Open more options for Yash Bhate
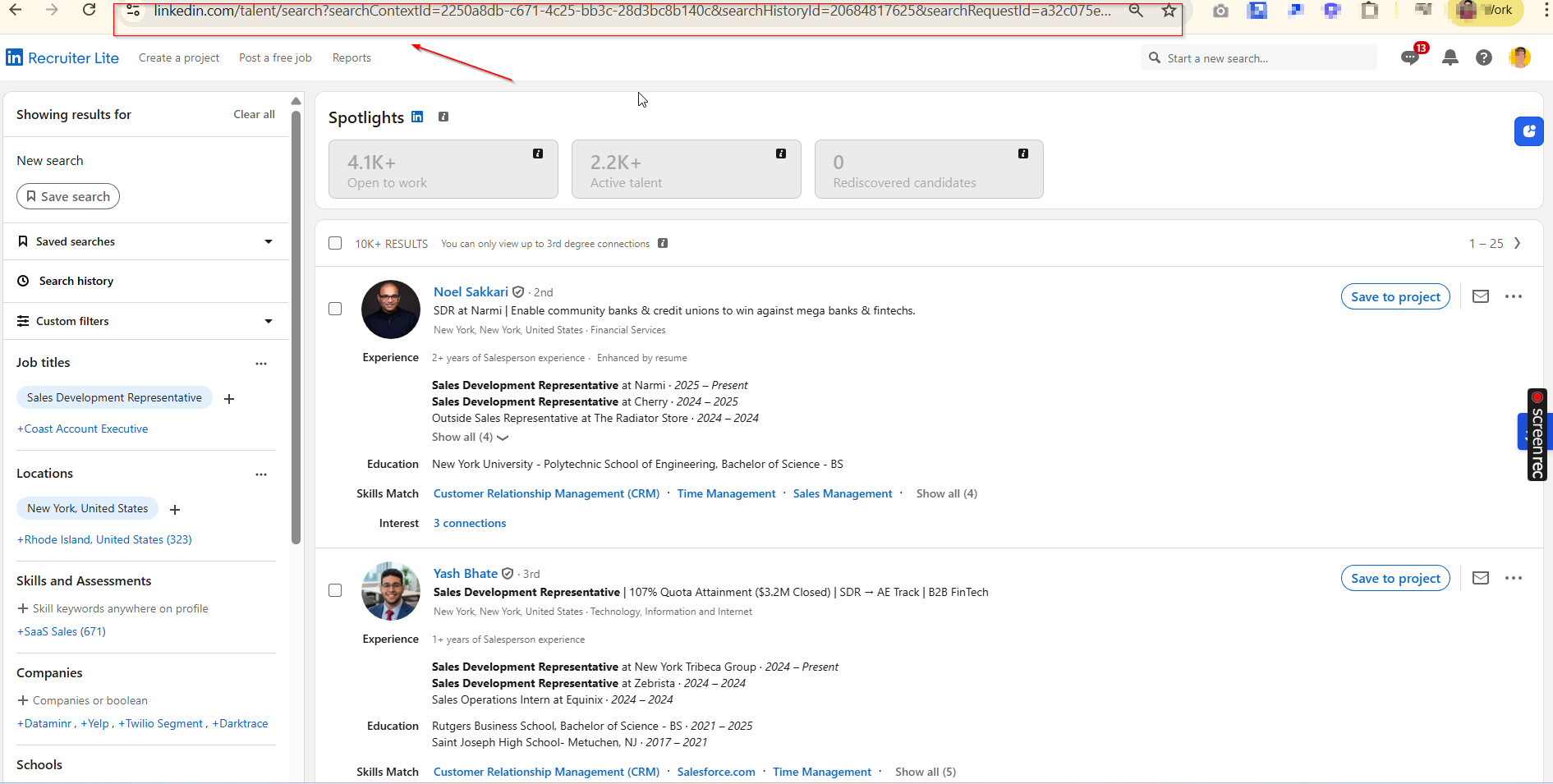Viewport: 1553px width, 784px height. click(x=1513, y=578)
